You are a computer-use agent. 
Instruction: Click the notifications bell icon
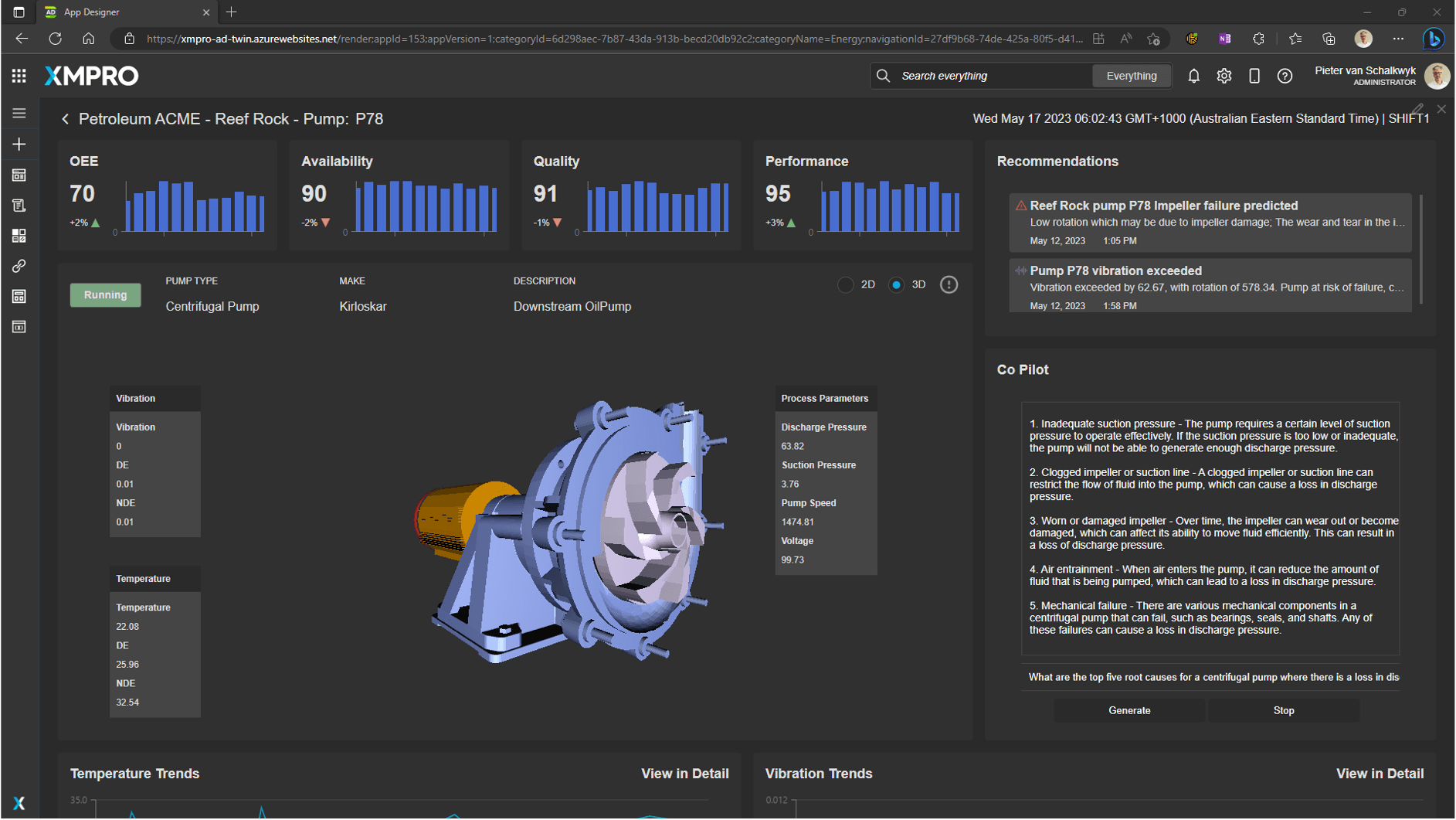tap(1193, 76)
